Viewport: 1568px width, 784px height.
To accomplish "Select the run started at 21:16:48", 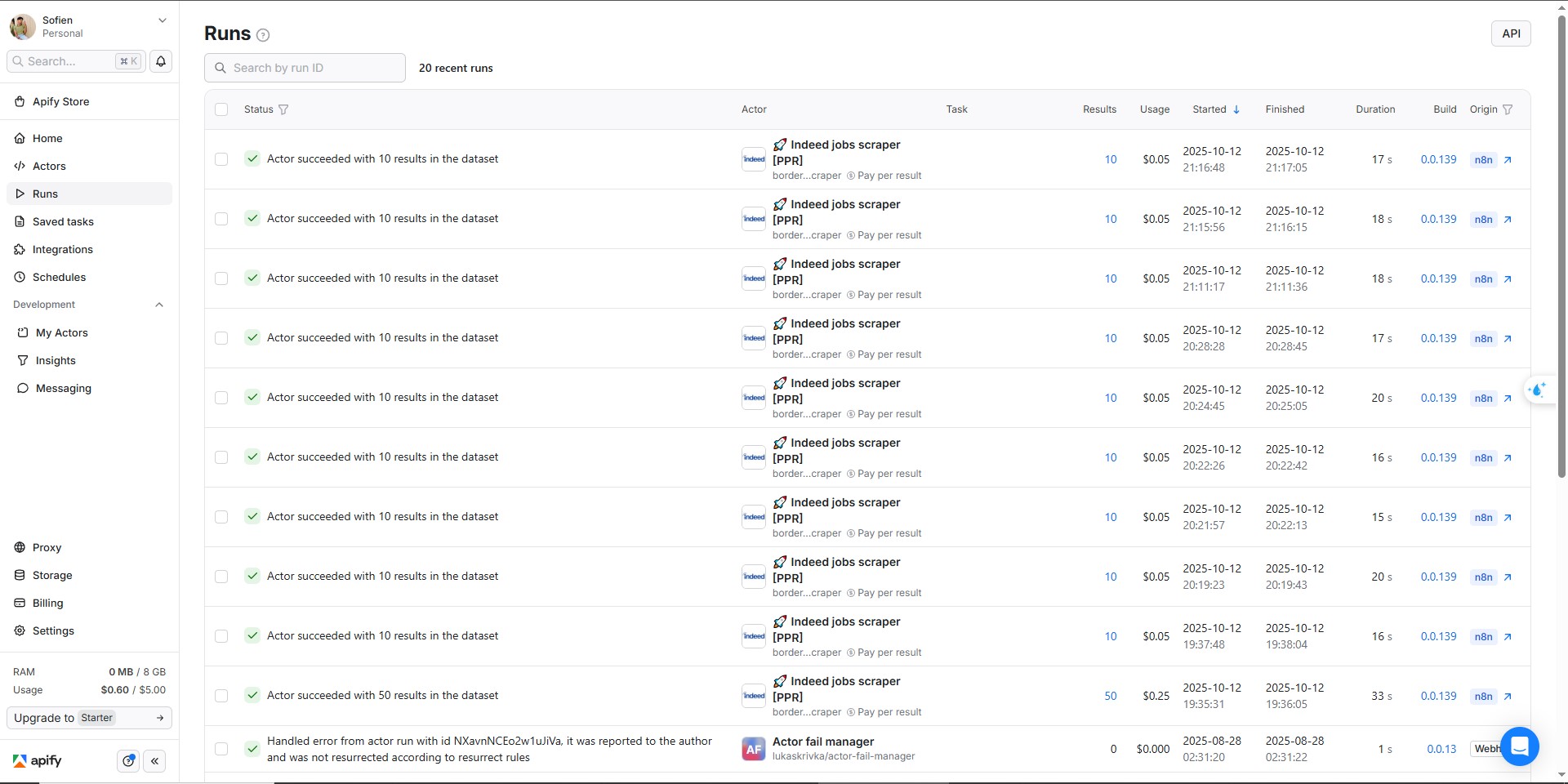I will 221,159.
